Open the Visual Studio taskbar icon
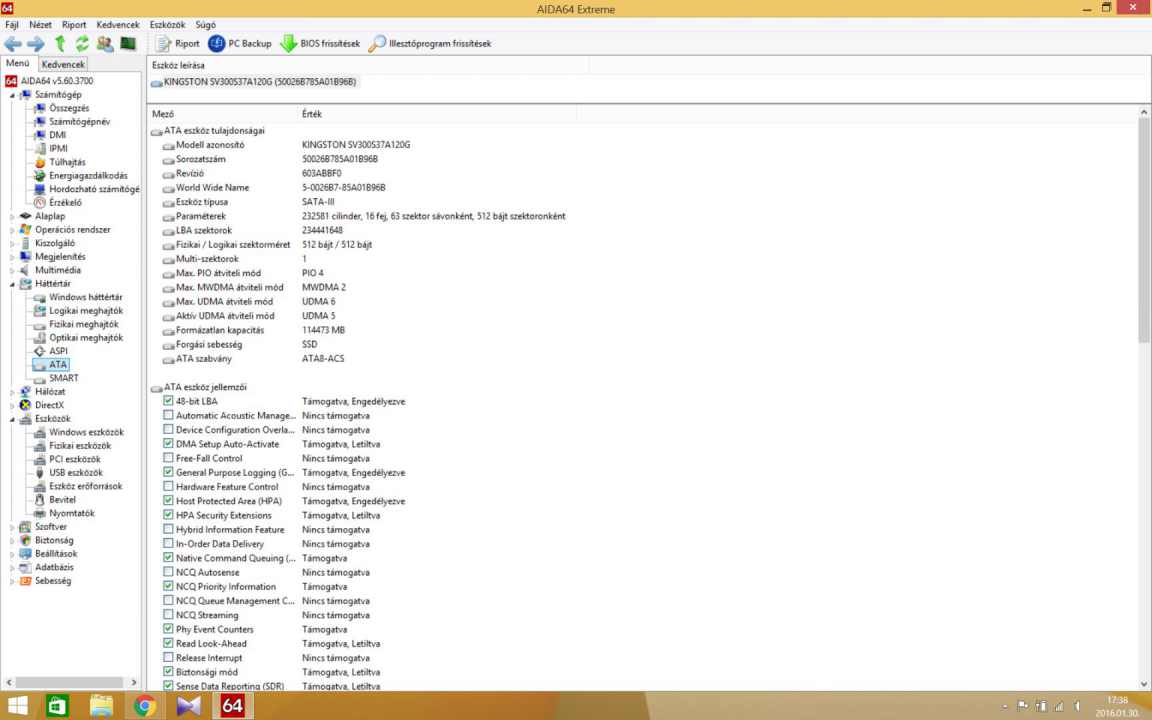The height and width of the screenshot is (720, 1152). click(189, 706)
